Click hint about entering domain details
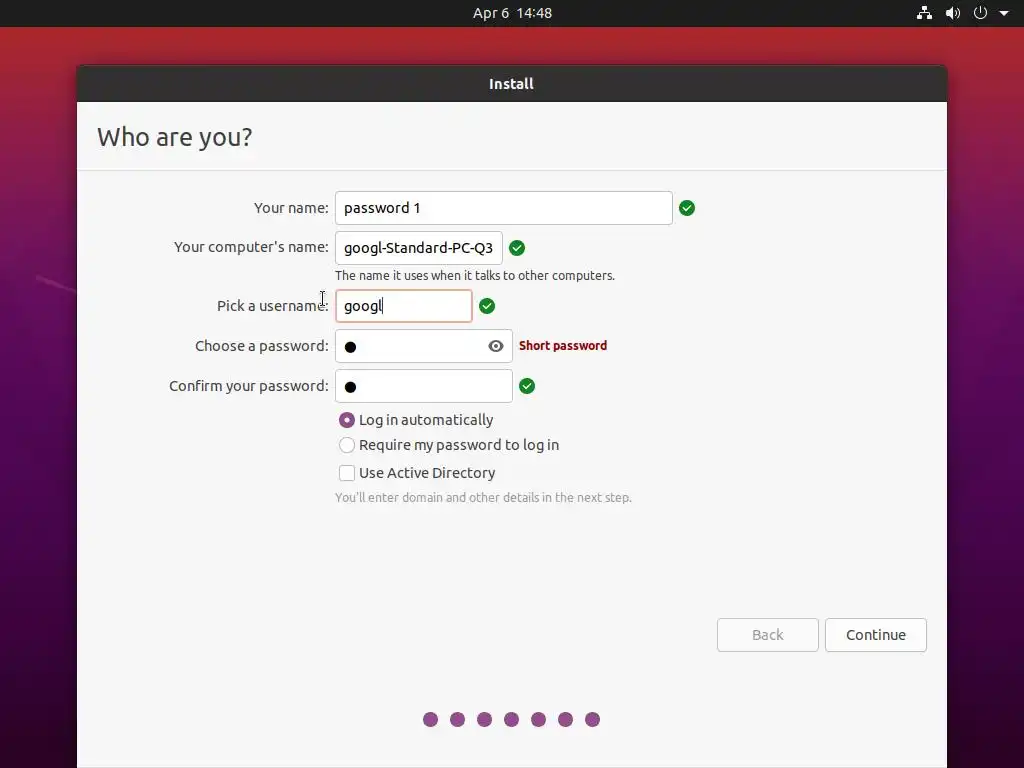Image resolution: width=1024 pixels, height=768 pixels. pyautogui.click(x=483, y=498)
